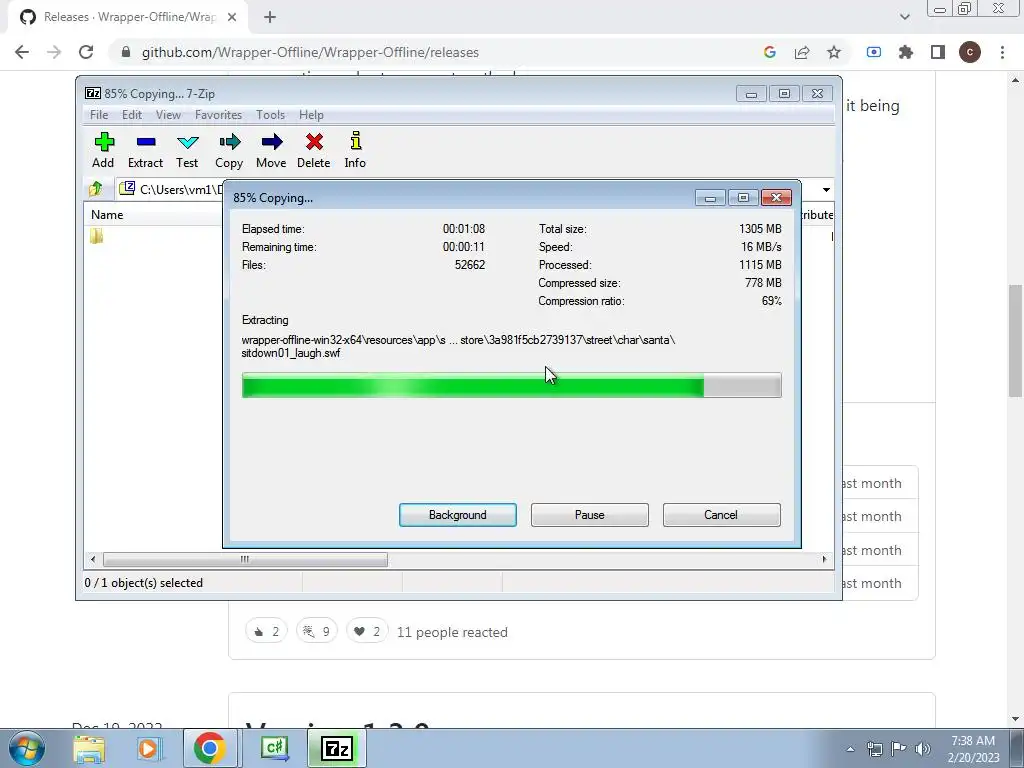Image resolution: width=1024 pixels, height=768 pixels.
Task: Open the Tools menu in 7-Zip
Action: [x=270, y=115]
